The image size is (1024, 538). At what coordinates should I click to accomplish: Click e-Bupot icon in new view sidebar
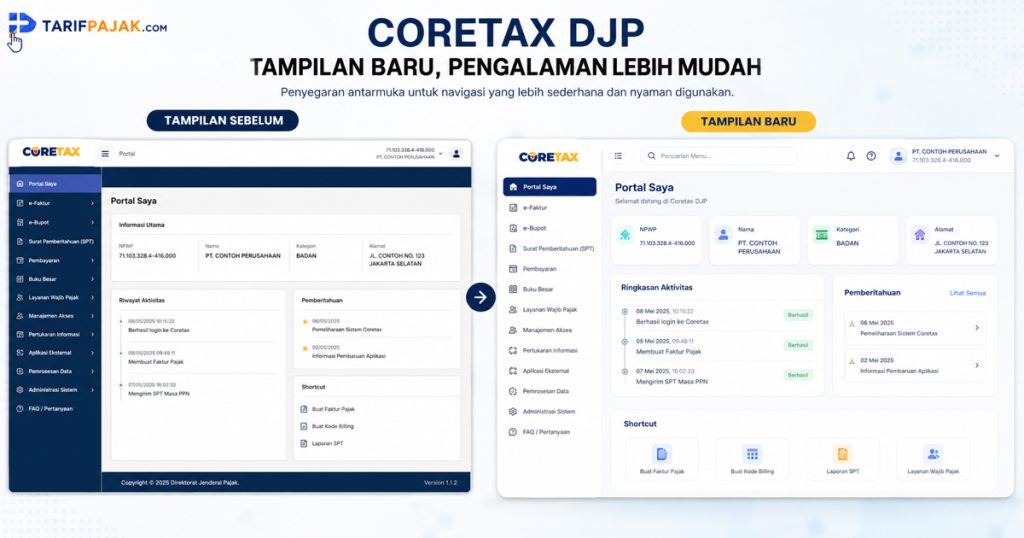tap(513, 229)
